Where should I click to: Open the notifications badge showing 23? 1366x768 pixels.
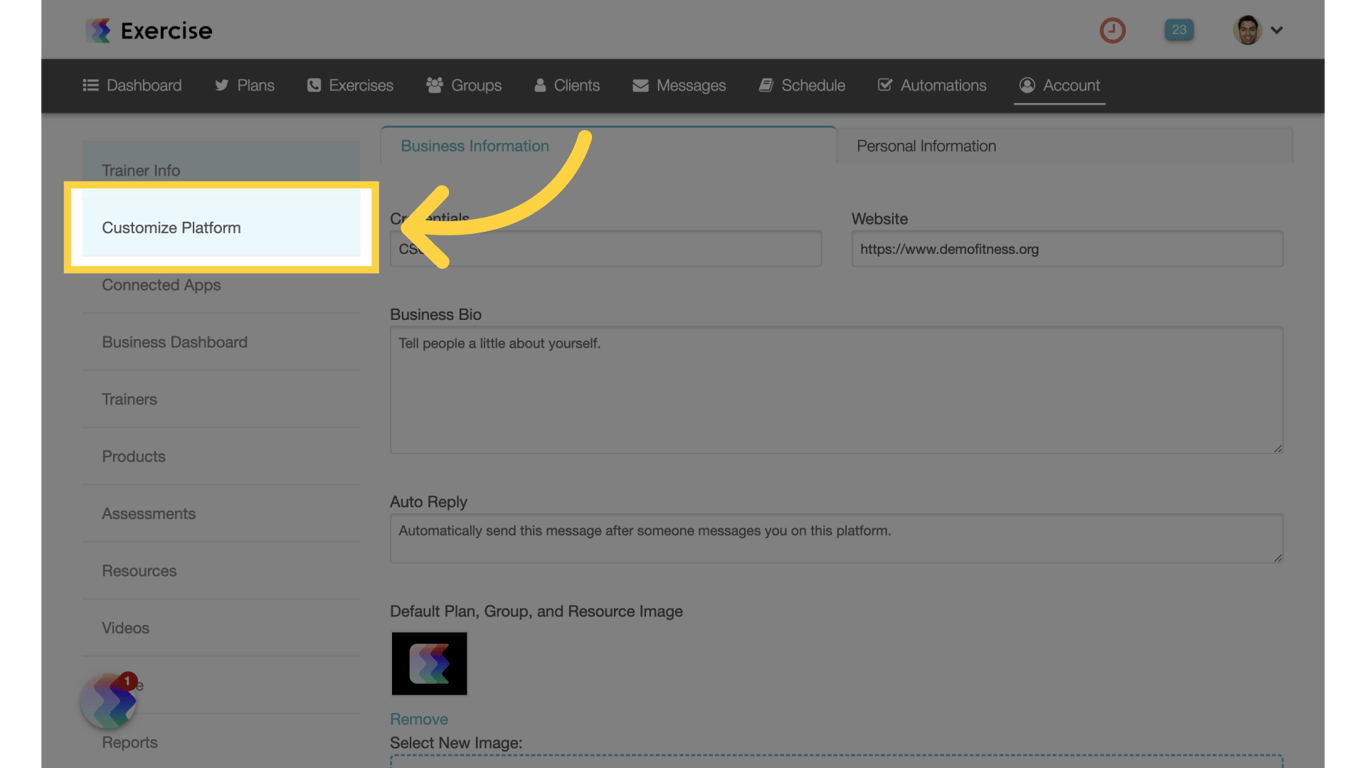tap(1178, 30)
